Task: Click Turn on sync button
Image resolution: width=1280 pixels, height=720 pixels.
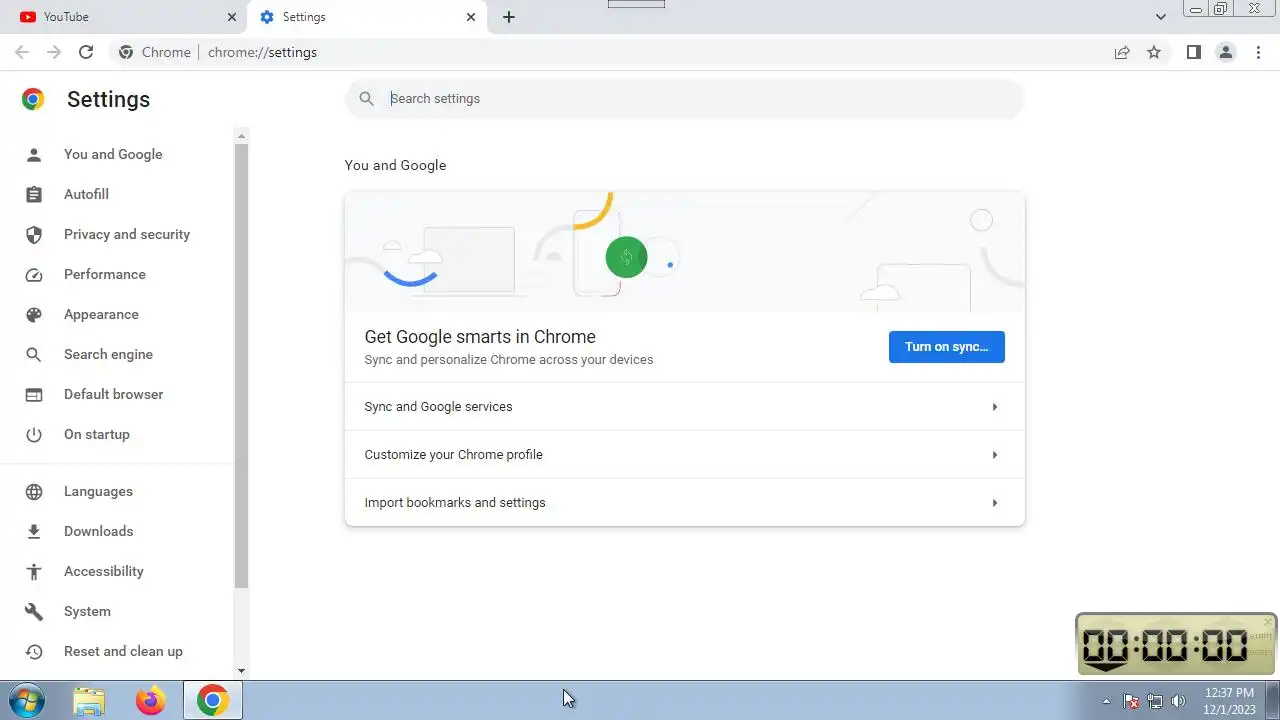Action: tap(946, 347)
